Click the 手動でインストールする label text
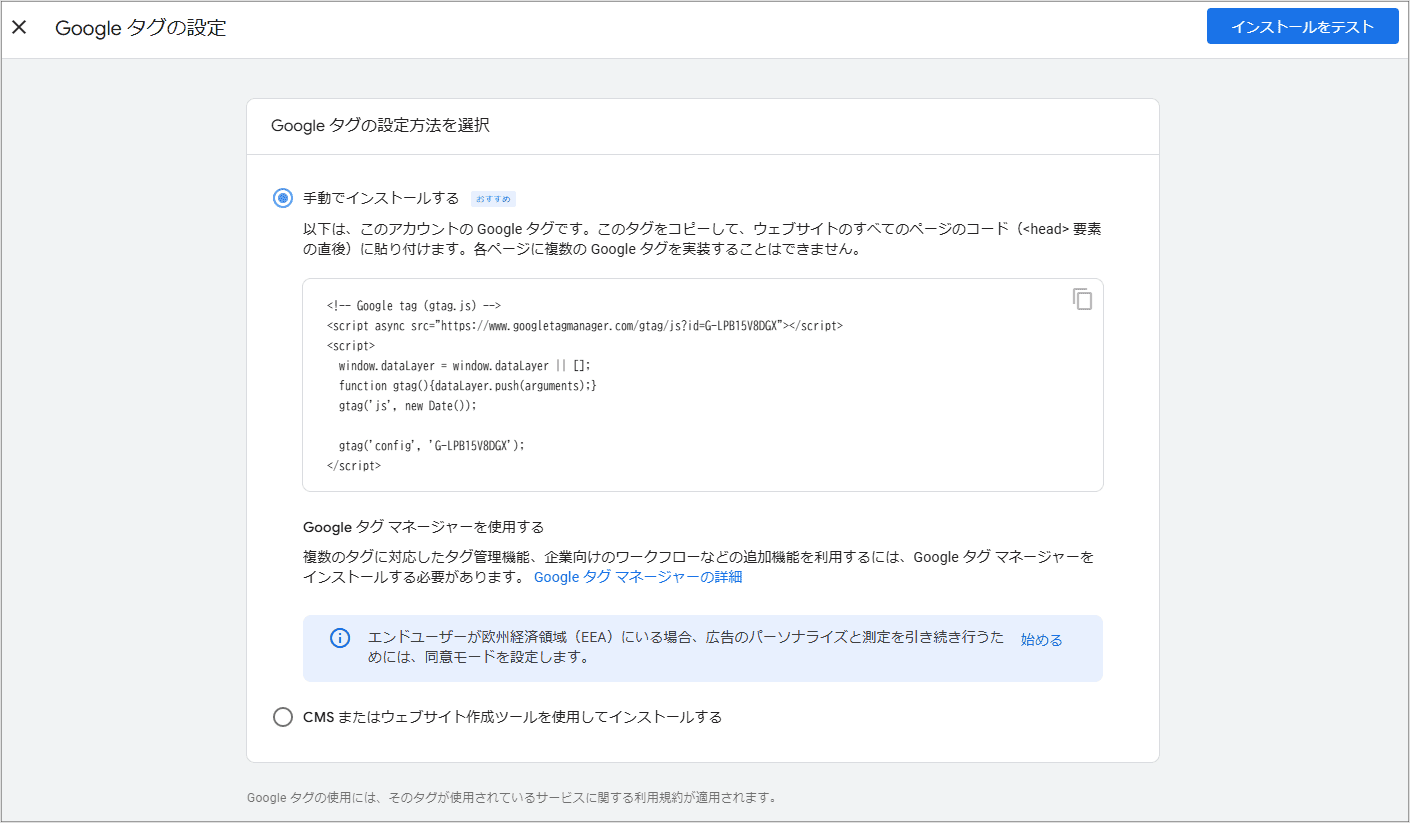This screenshot has height=823, width=1410. click(381, 198)
